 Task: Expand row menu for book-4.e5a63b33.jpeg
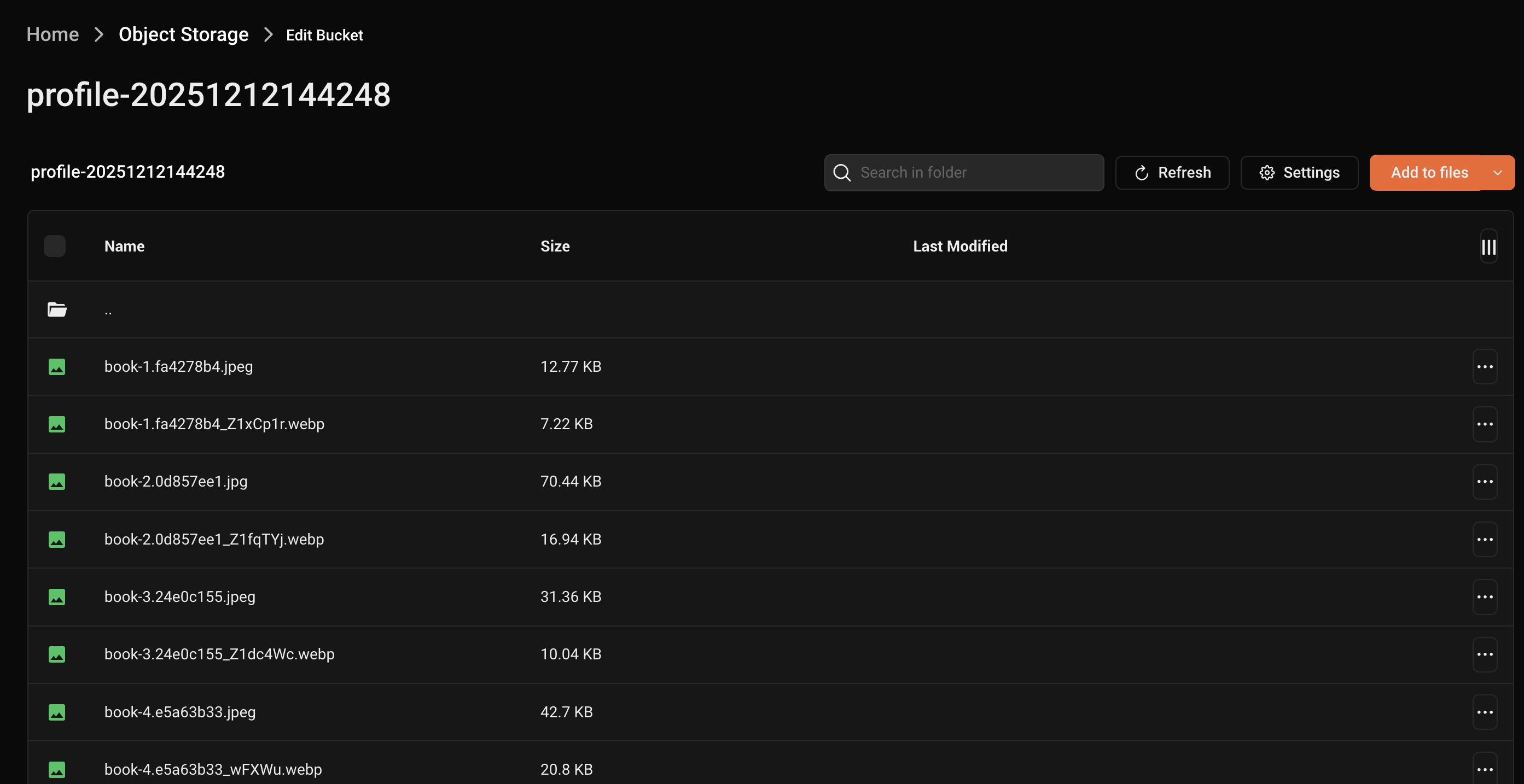tap(1485, 712)
